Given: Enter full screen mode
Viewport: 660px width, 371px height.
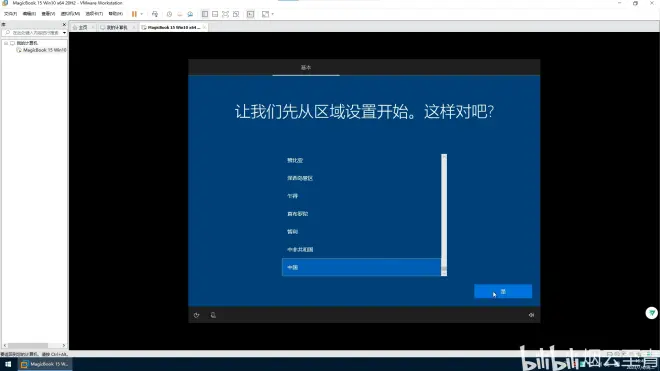Looking at the screenshot, I should 226,14.
